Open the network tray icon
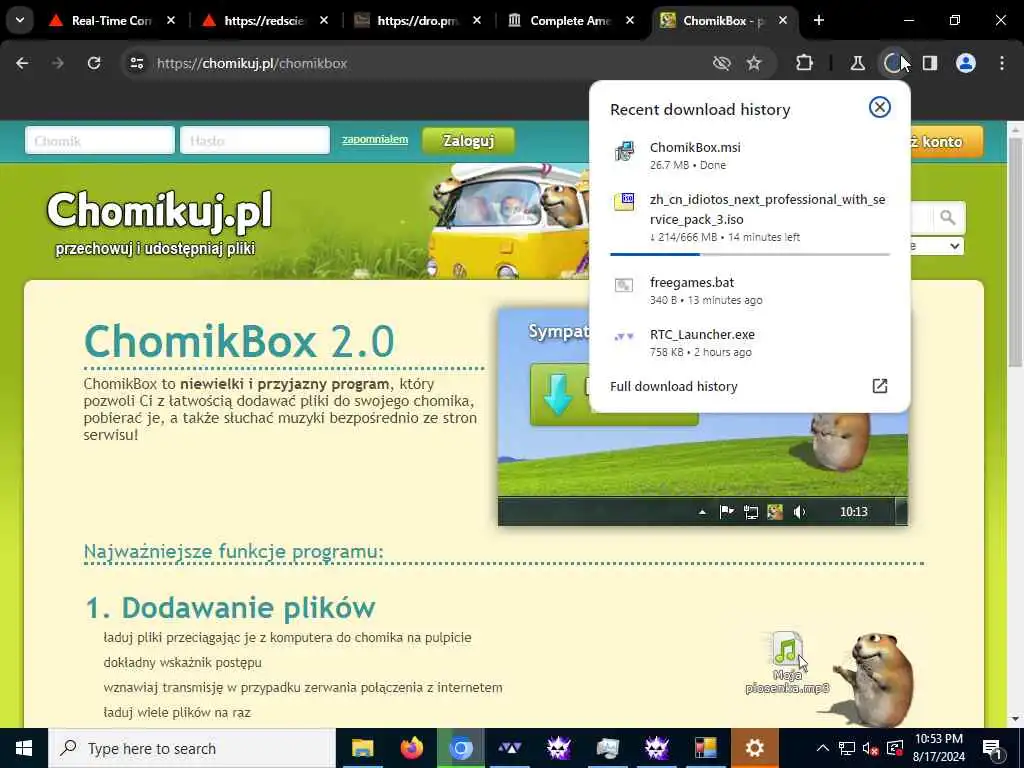This screenshot has width=1024, height=768. tap(847, 748)
